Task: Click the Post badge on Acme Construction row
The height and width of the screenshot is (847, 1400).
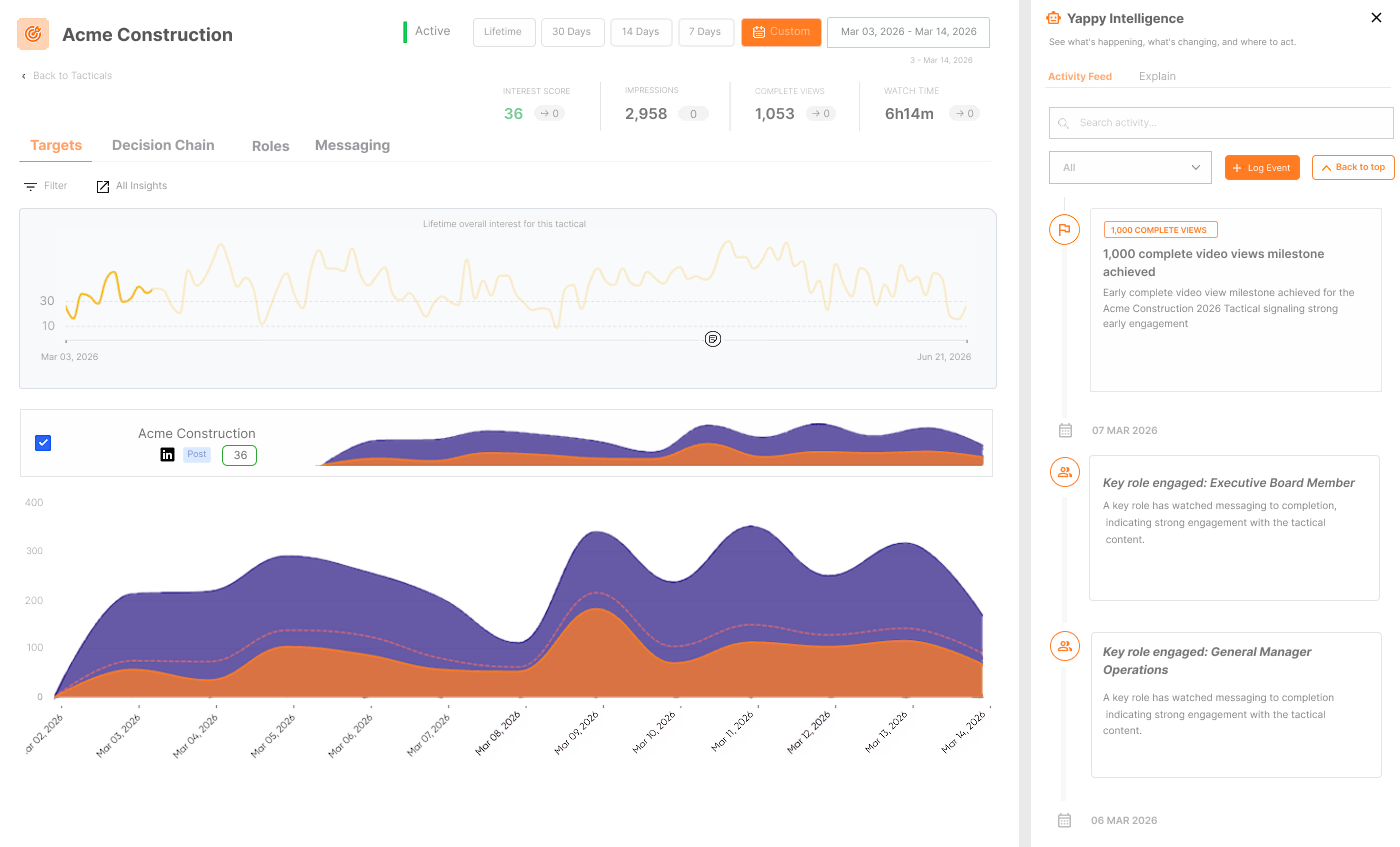Action: (196, 455)
